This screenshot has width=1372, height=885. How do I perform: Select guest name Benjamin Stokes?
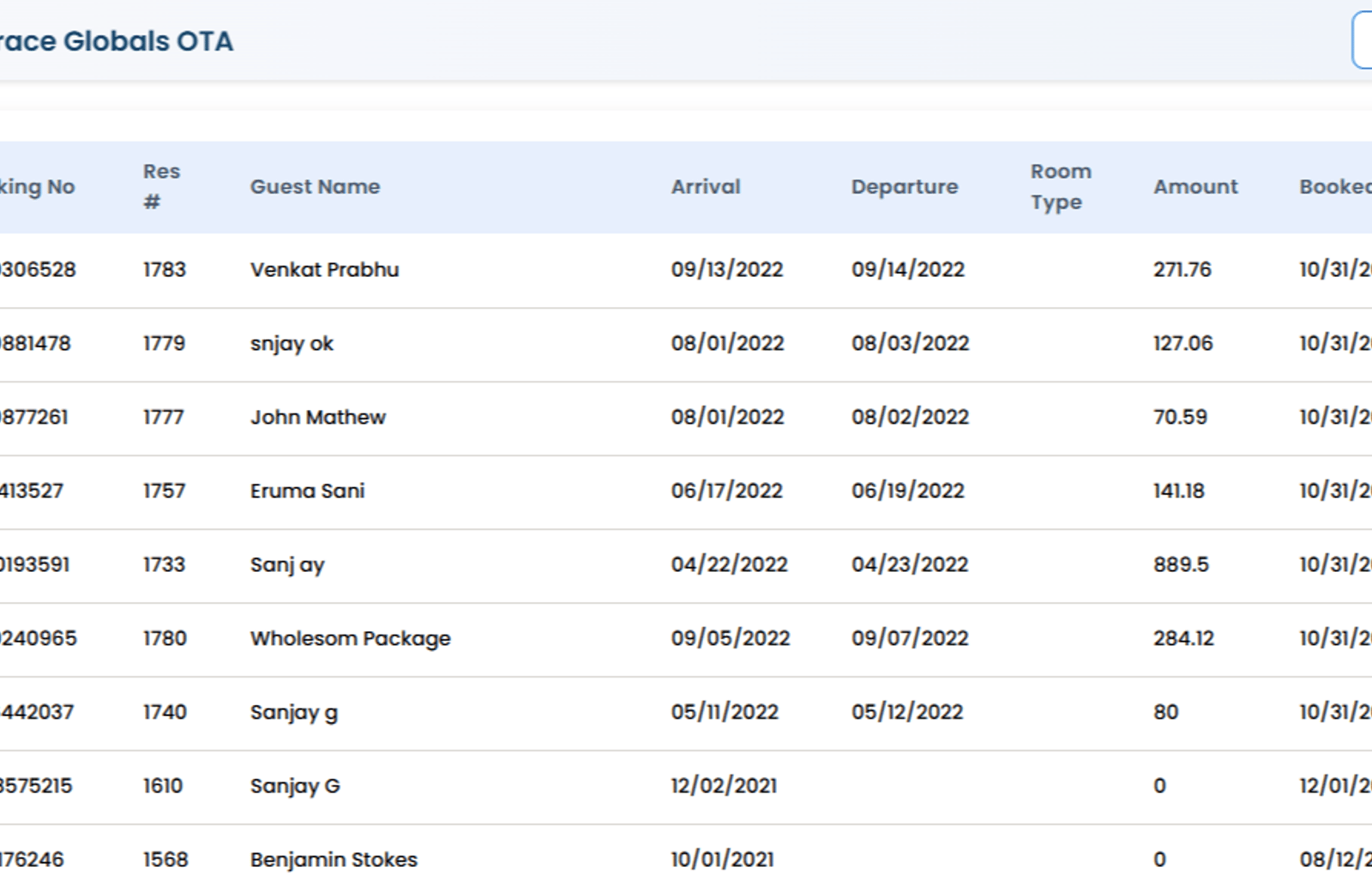pyautogui.click(x=334, y=859)
